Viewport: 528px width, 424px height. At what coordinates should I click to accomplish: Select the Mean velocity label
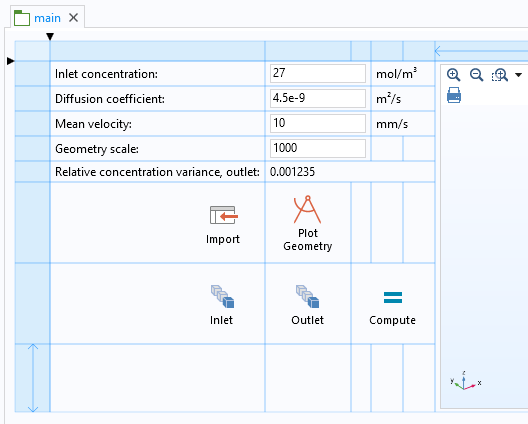[93, 124]
